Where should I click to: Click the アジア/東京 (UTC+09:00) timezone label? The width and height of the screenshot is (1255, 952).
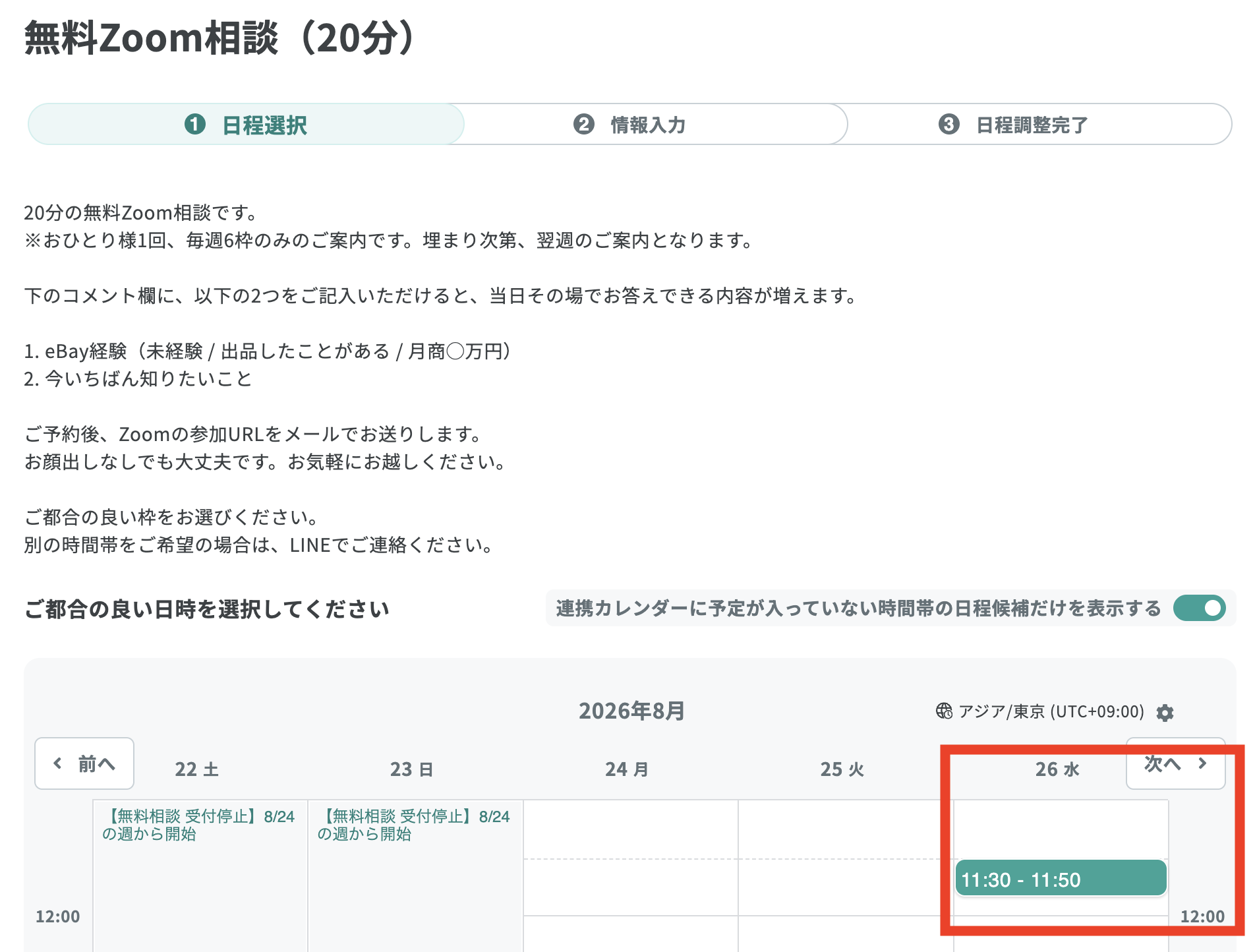click(x=1051, y=711)
